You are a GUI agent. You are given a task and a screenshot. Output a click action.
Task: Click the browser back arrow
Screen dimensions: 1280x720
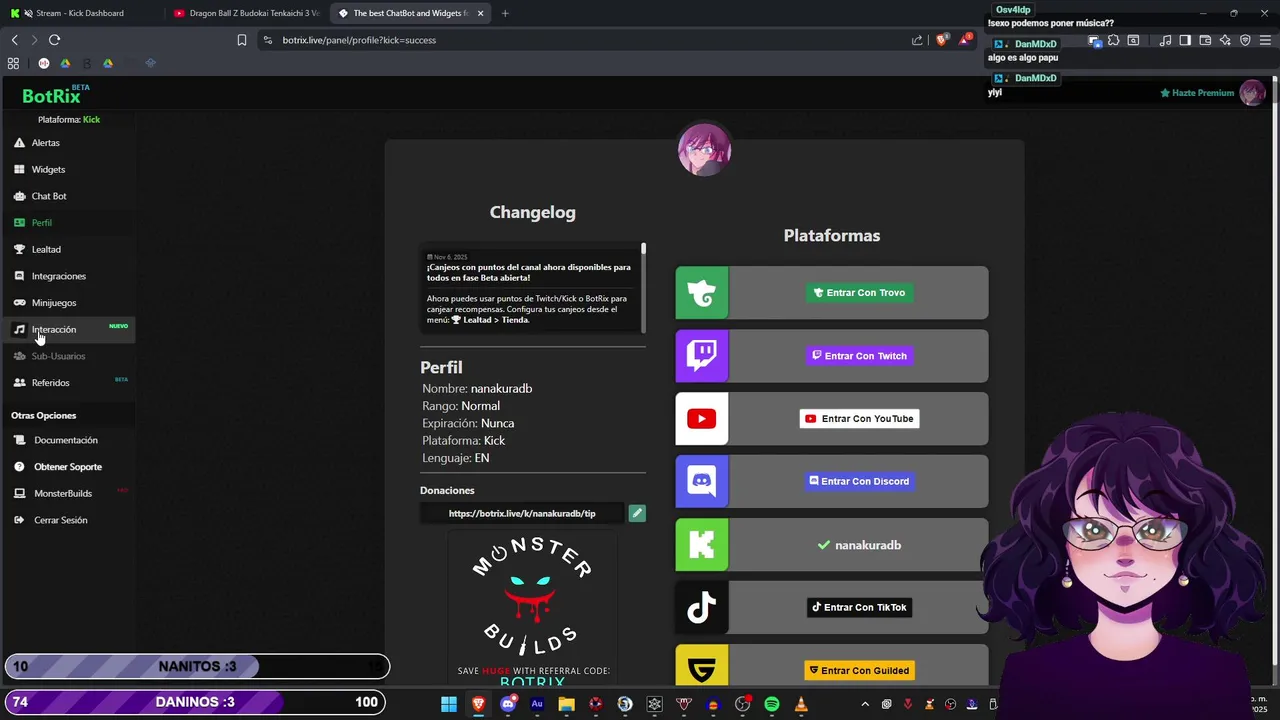pos(15,40)
